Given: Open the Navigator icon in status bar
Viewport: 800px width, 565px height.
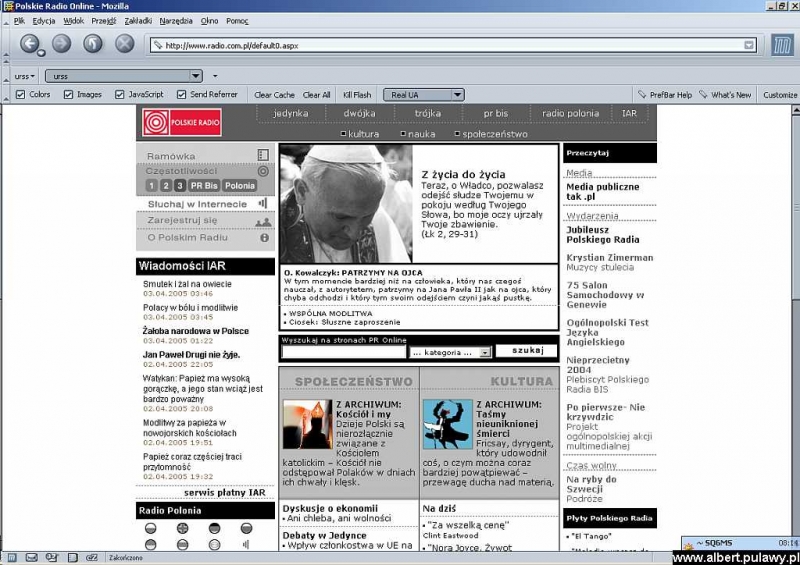Looking at the screenshot, I should coord(11,557).
